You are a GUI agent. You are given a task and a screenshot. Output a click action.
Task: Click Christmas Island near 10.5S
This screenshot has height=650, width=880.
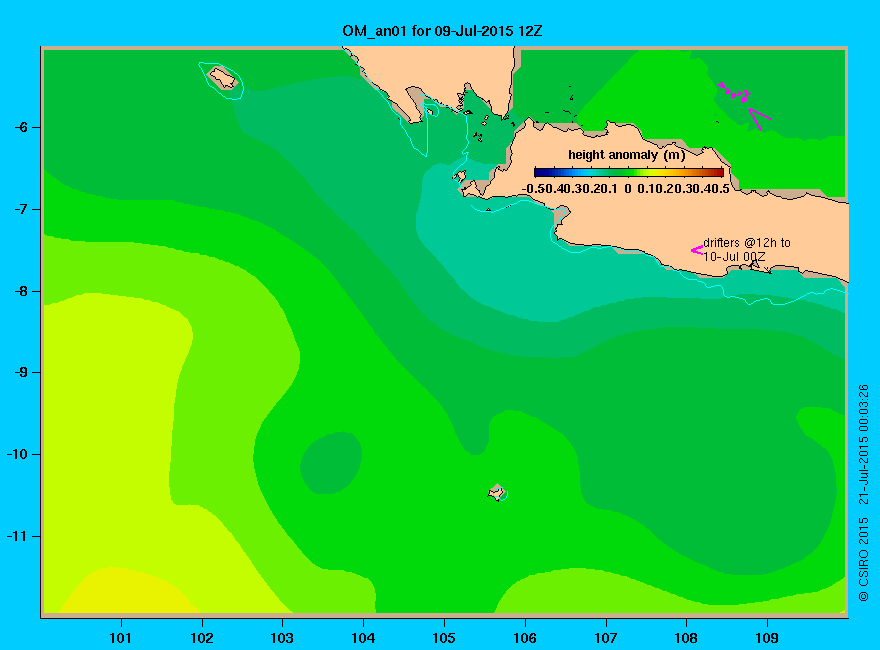click(497, 492)
